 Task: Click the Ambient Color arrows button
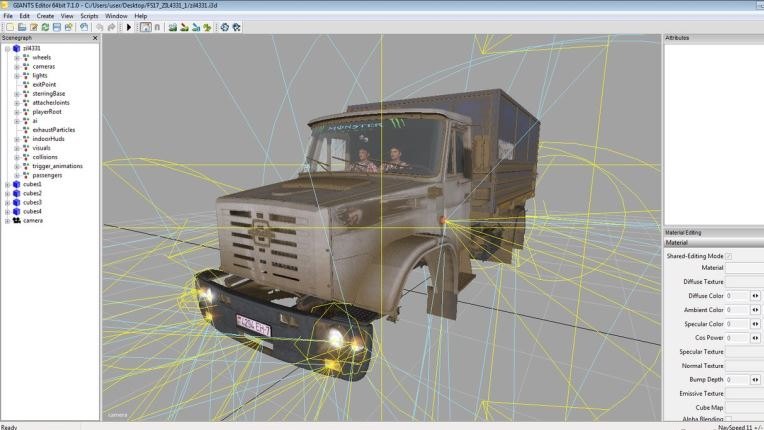click(x=755, y=310)
